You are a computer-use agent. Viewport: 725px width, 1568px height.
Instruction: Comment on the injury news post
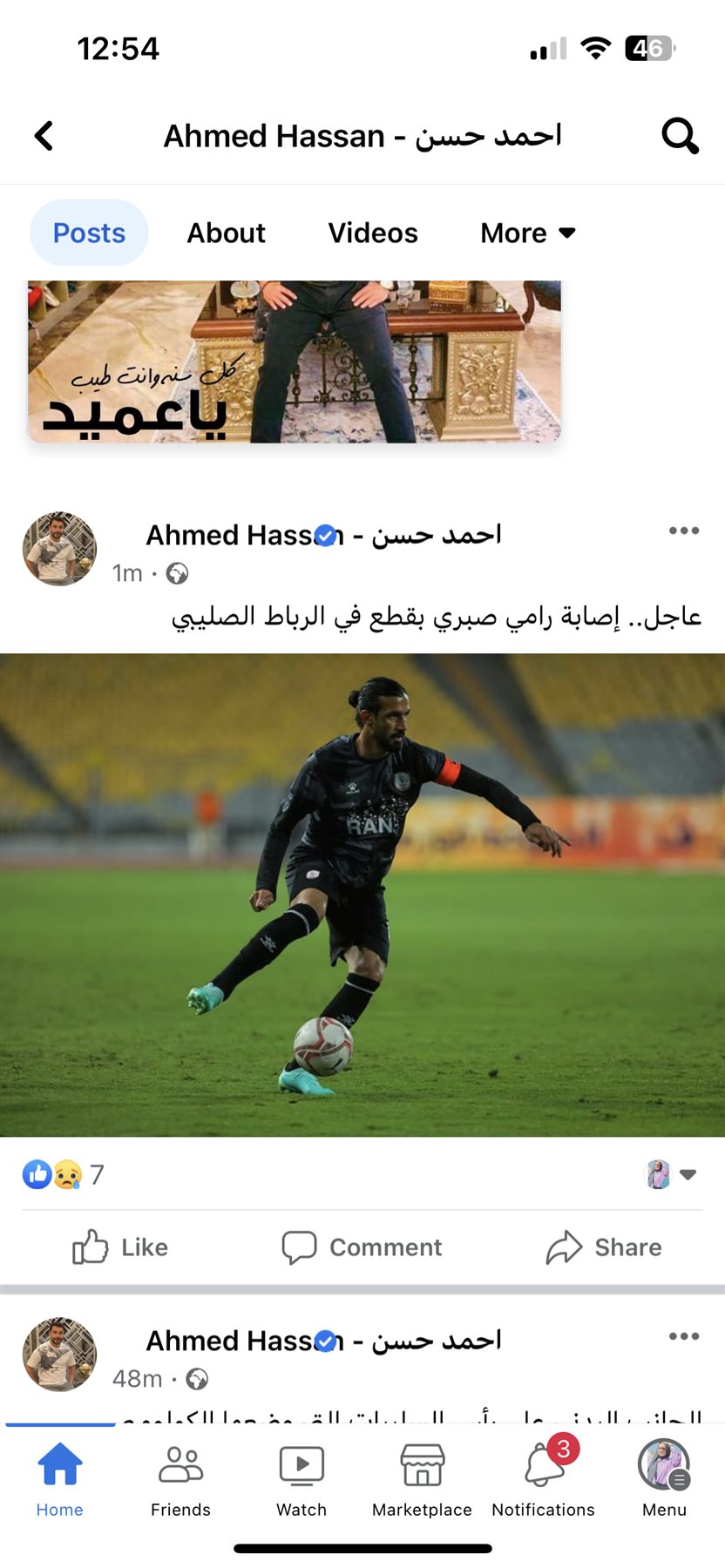click(362, 1247)
